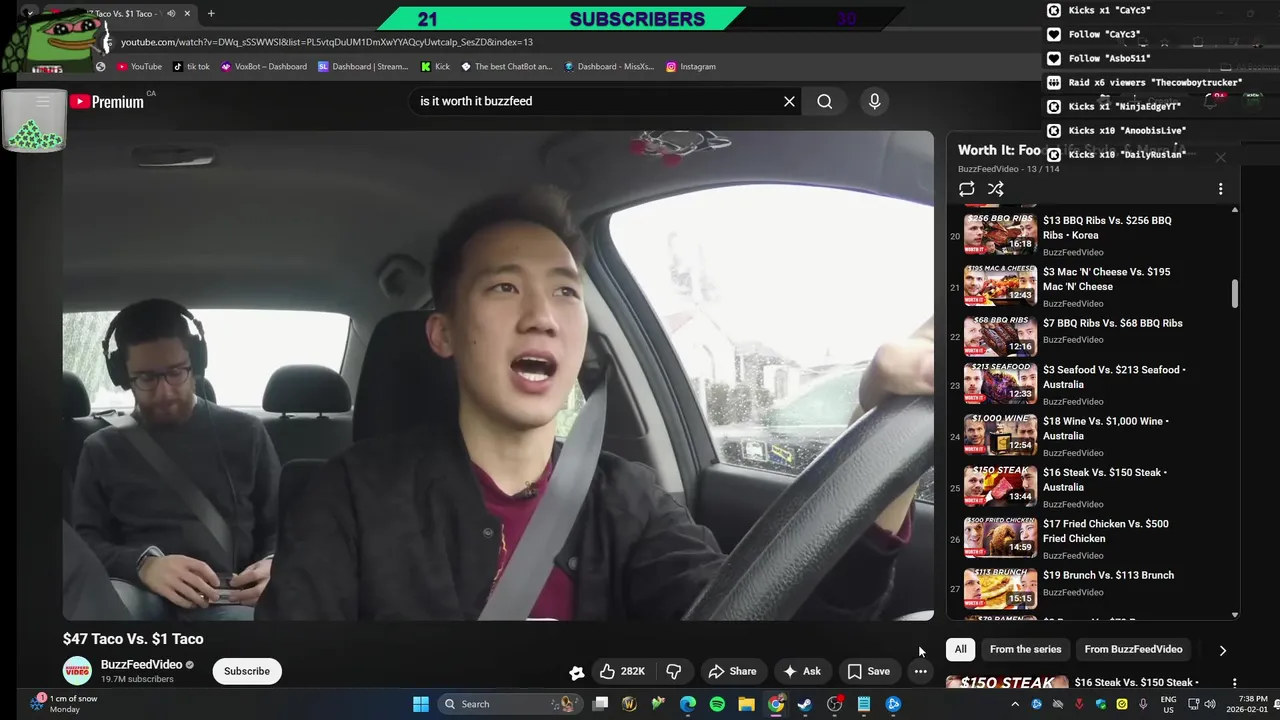Click the microphone tray icon
The image size is (1280, 720).
(x=1143, y=704)
